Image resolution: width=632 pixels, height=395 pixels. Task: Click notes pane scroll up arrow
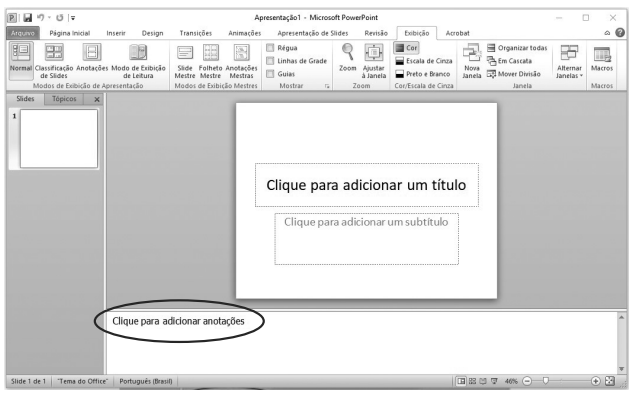tap(621, 318)
